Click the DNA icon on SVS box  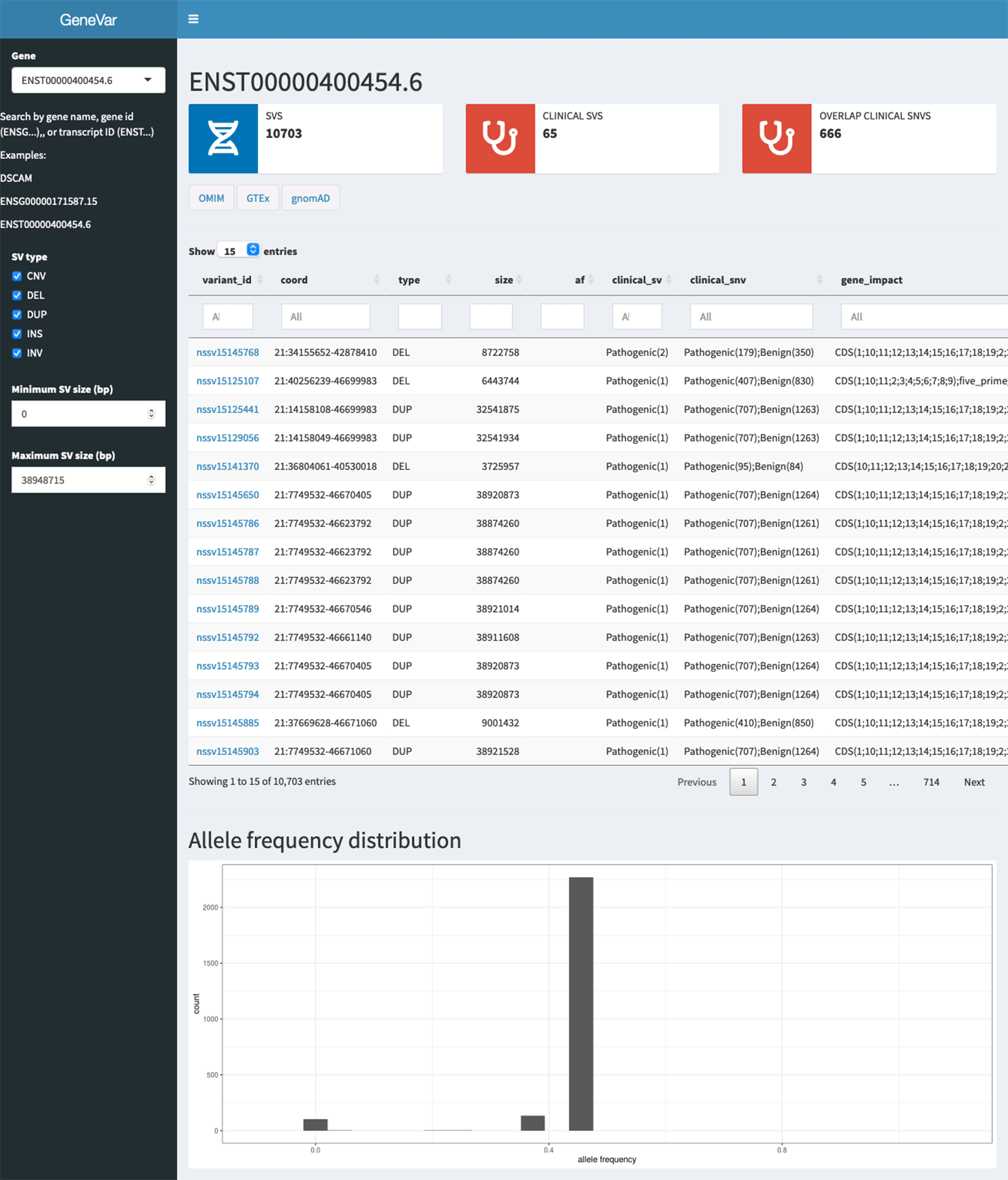(x=223, y=139)
